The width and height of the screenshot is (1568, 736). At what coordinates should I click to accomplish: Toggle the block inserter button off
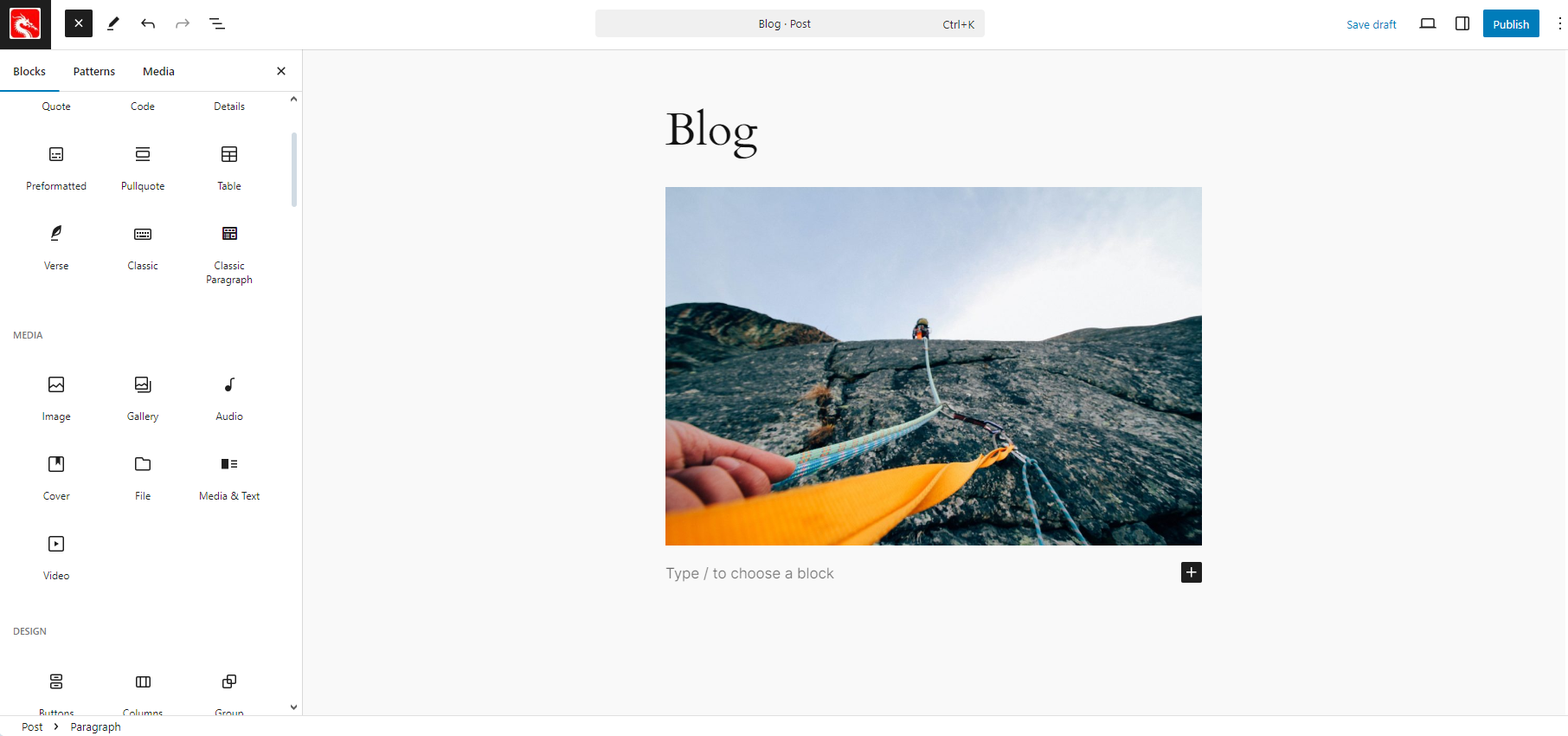[79, 23]
